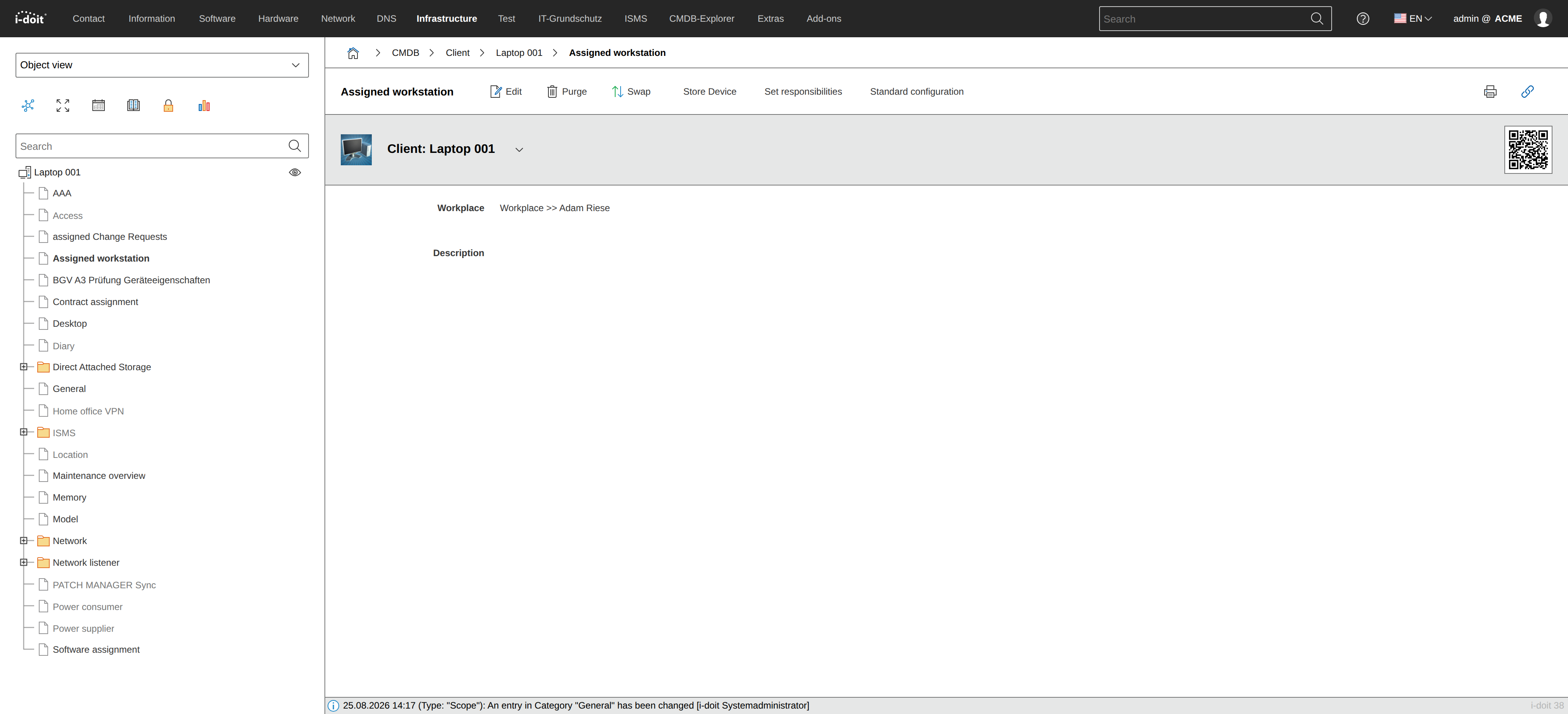The height and width of the screenshot is (714, 1568).
Task: Select Contract assignment tree item
Action: (95, 302)
